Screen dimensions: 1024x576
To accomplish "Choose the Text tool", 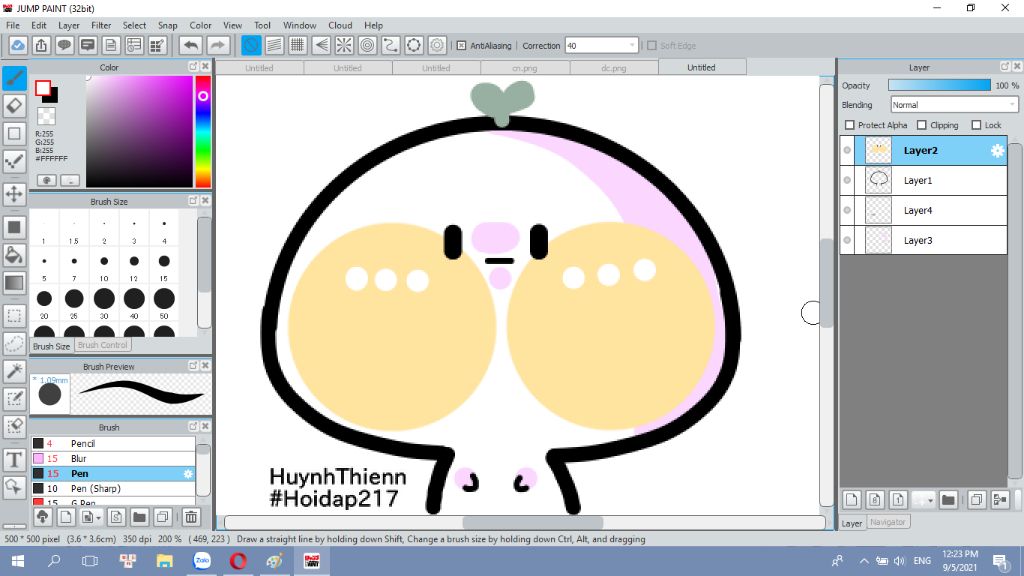I will click(14, 459).
